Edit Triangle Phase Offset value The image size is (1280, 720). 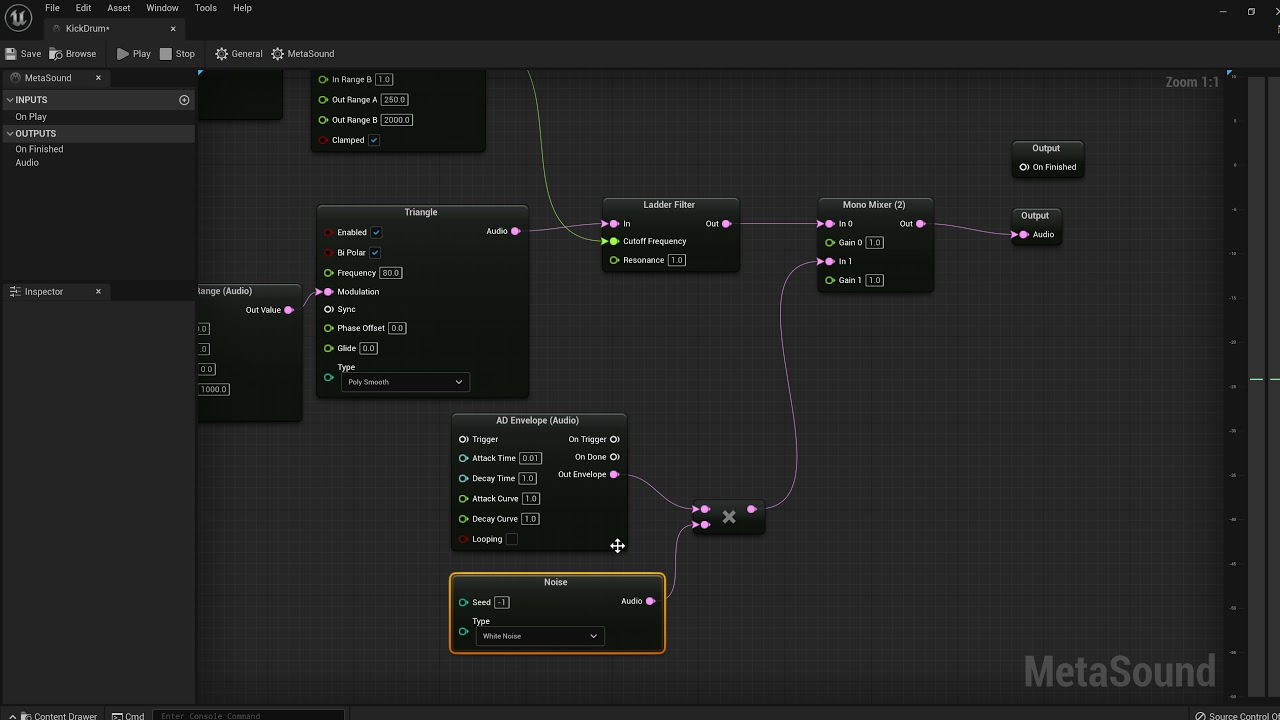point(397,328)
